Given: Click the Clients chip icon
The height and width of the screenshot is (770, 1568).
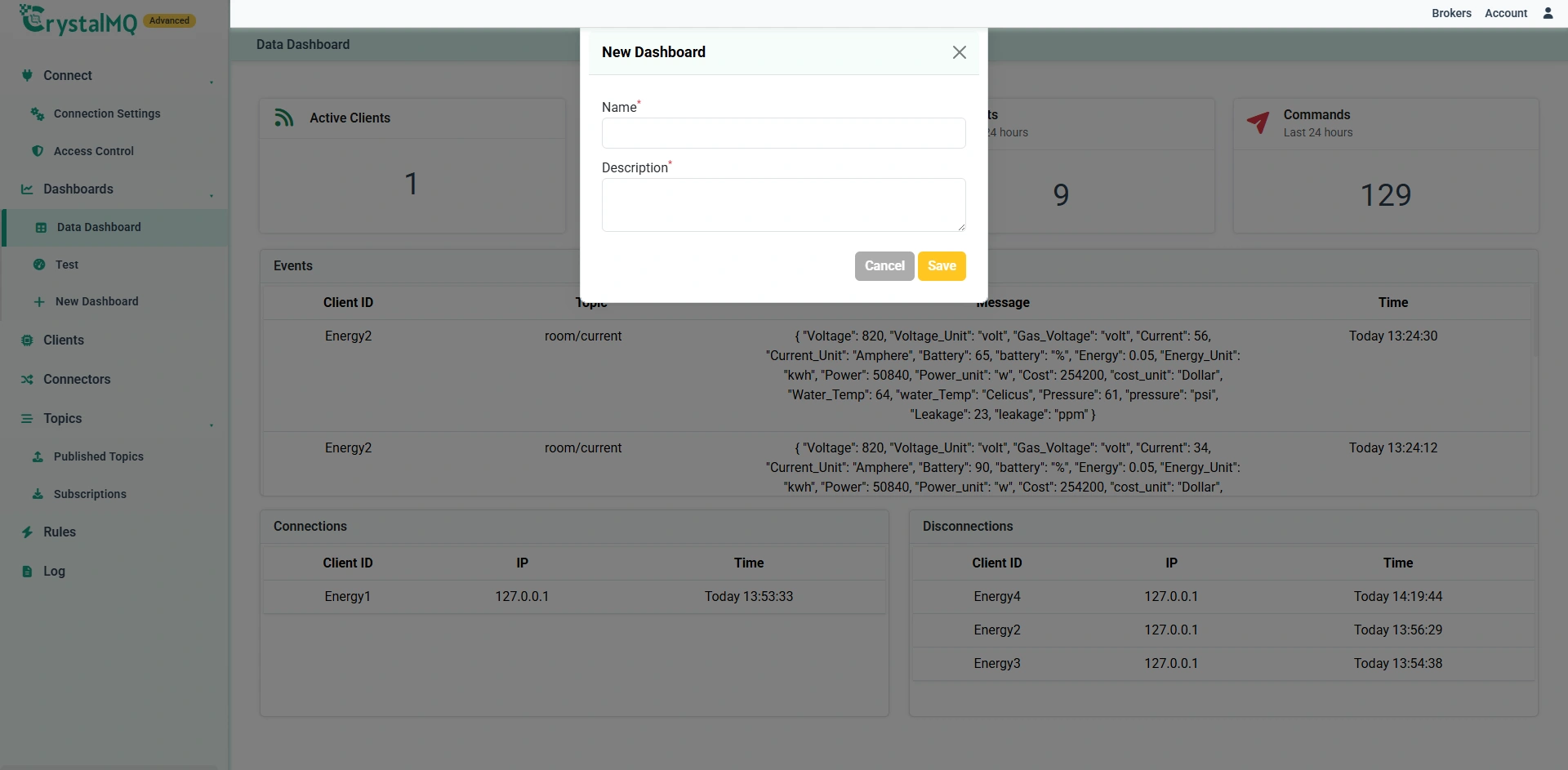Looking at the screenshot, I should pyautogui.click(x=27, y=340).
